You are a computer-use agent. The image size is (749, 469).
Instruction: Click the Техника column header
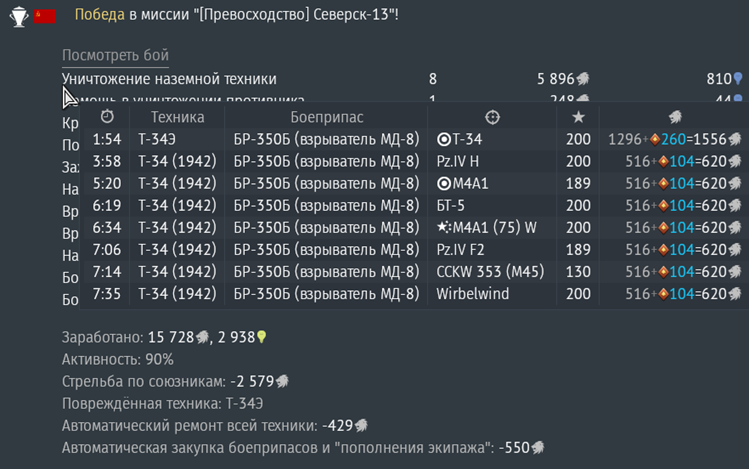point(177,117)
